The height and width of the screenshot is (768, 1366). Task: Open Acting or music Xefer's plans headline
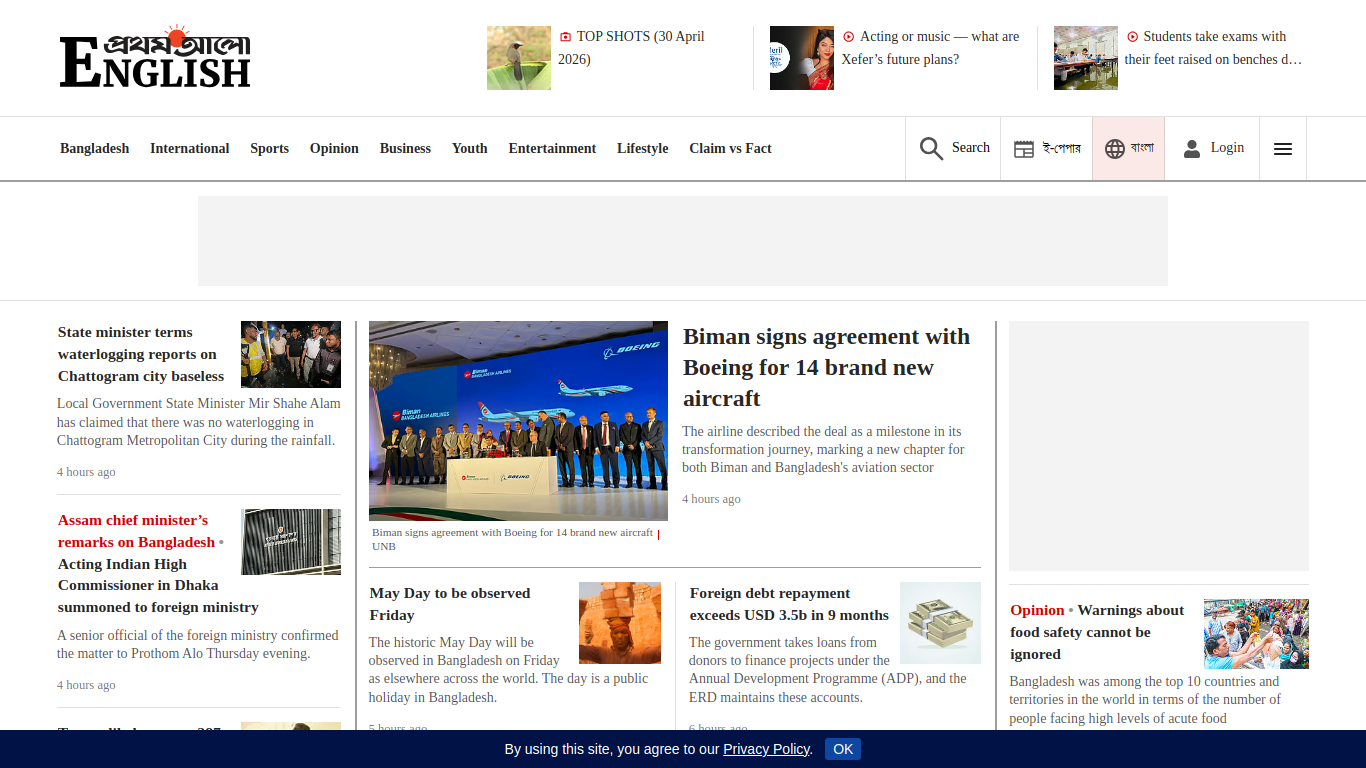(931, 48)
